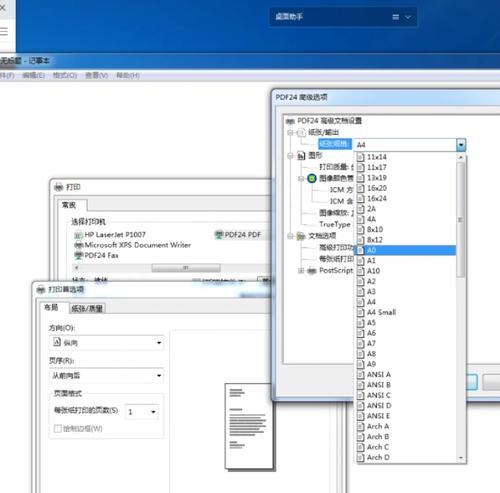Image resolution: width=500 pixels, height=493 pixels.
Task: Click the HP LaserJet P1007 printer icon
Action: [x=78, y=235]
